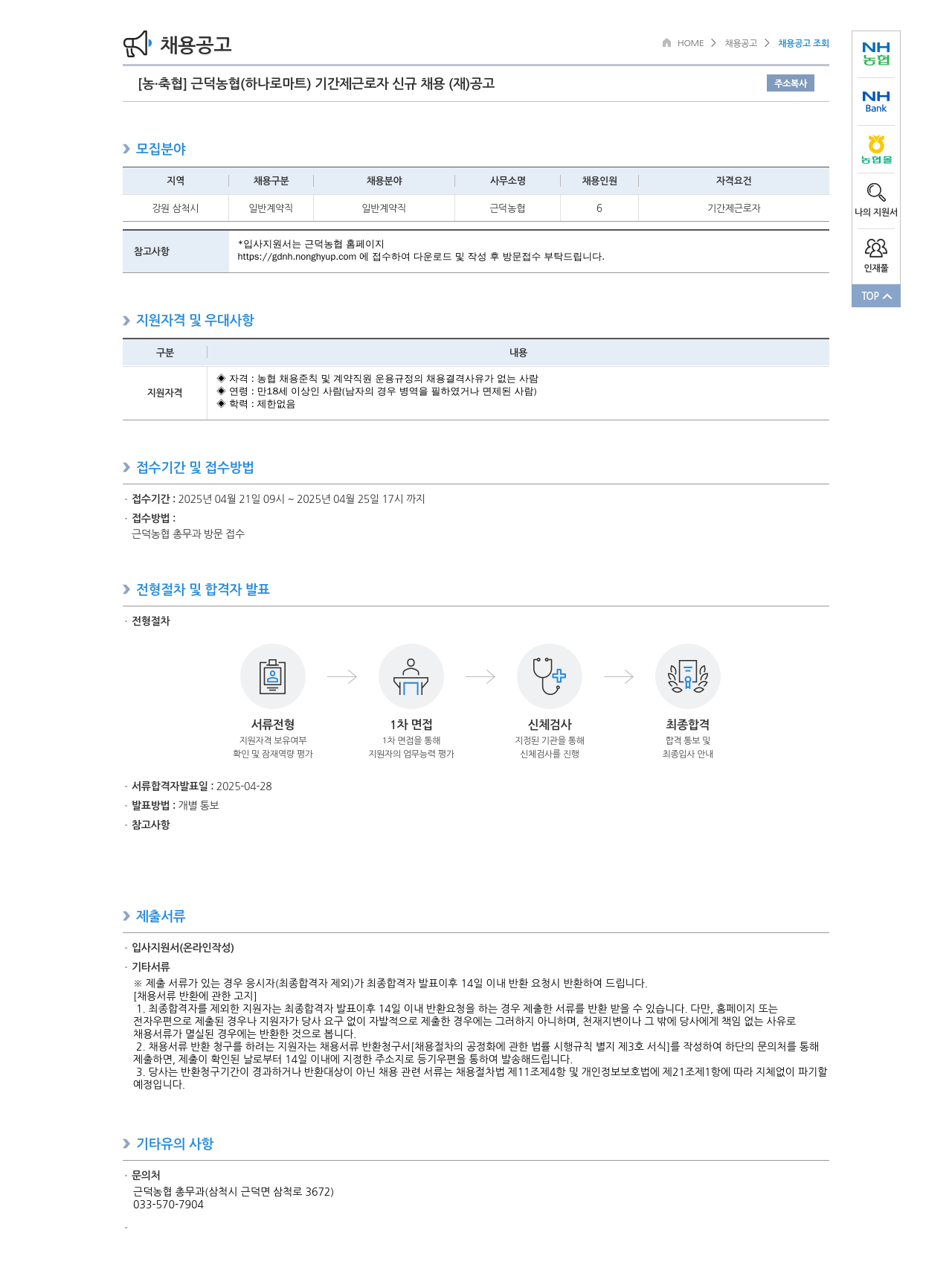952x1285 pixels.
Task: Select 채용공고 조회 breadcrumb link
Action: click(x=803, y=43)
